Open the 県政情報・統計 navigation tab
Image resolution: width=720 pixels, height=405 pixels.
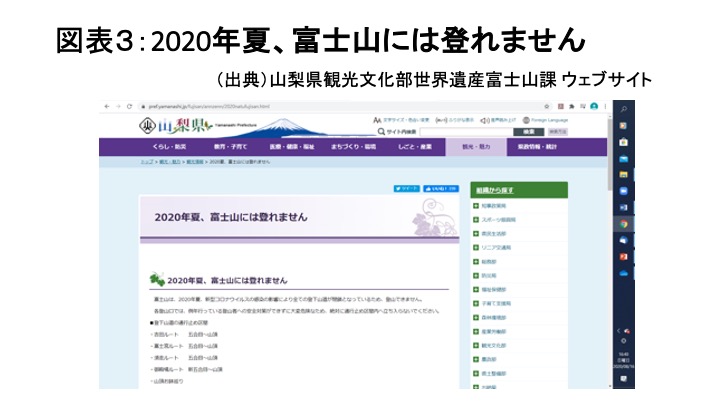[537, 147]
